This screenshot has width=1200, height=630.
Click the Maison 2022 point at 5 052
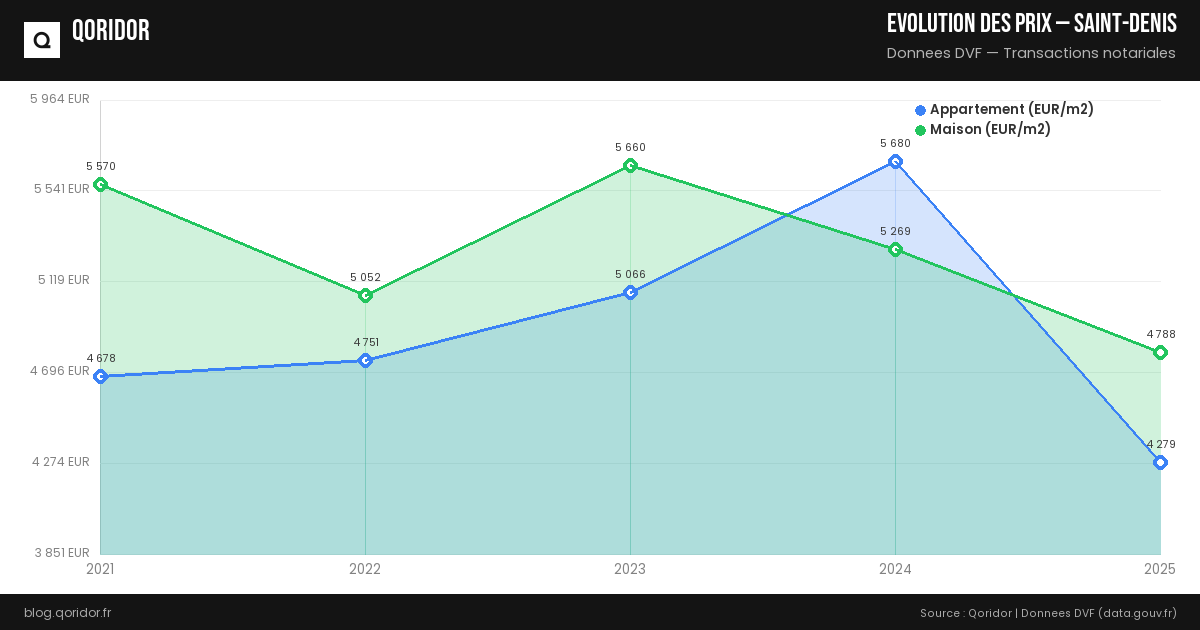365,295
